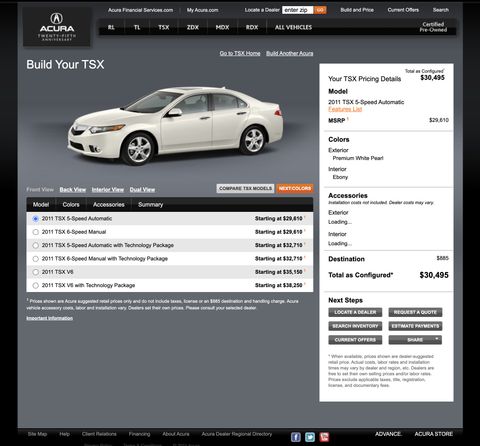Select the 2011 TSX V6 radio
The width and height of the screenshot is (480, 446).
coord(35,272)
